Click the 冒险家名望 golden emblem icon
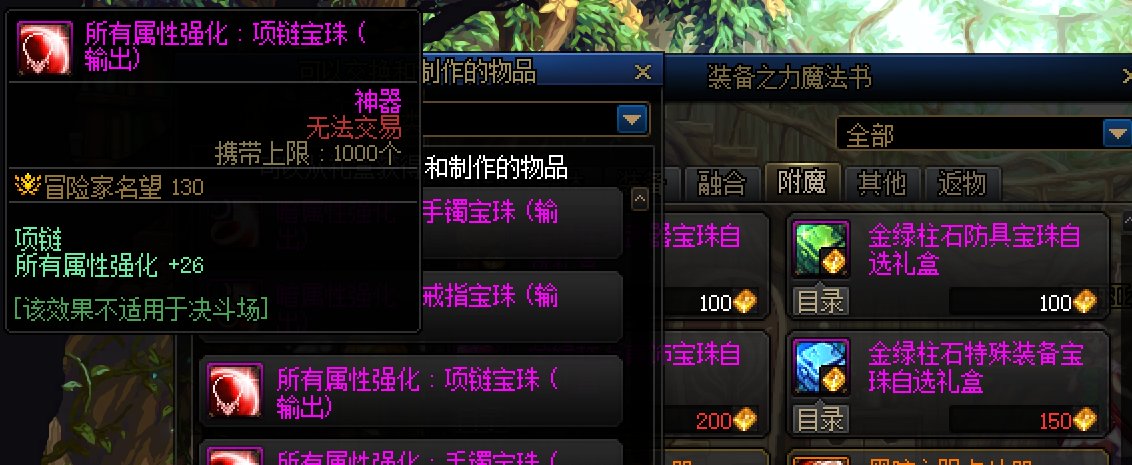This screenshot has width=1132, height=465. coord(27,186)
